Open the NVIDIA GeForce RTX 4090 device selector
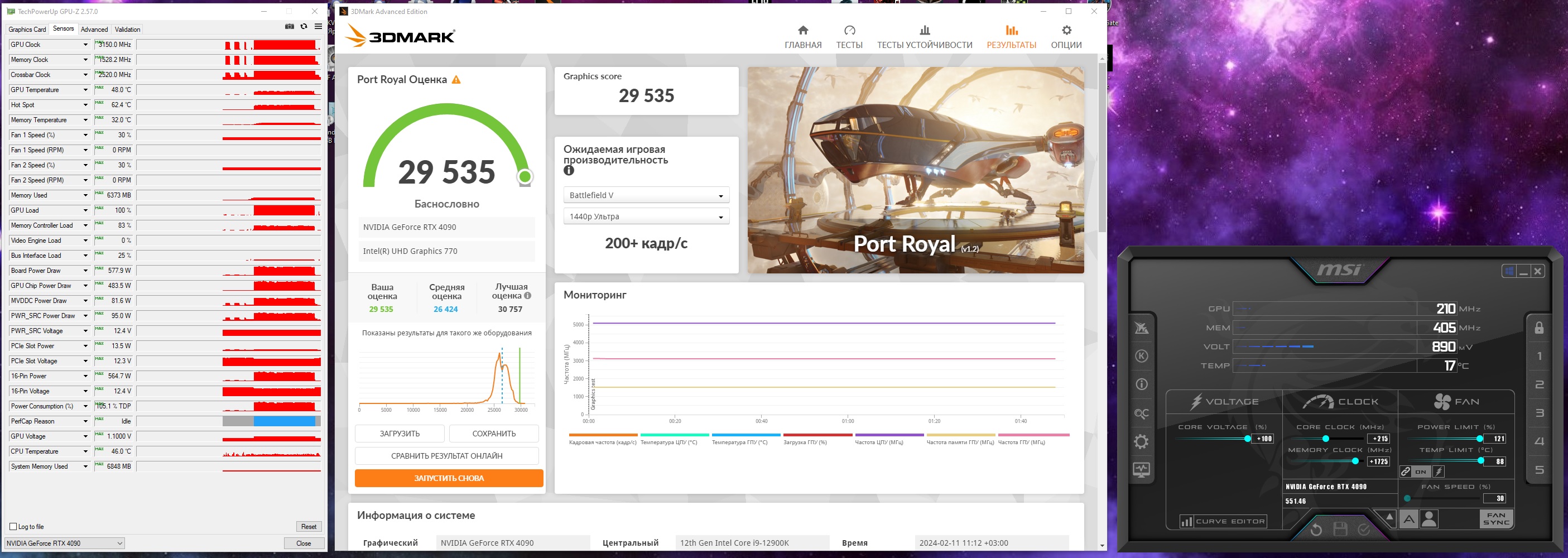The image size is (1568, 558). (65, 543)
